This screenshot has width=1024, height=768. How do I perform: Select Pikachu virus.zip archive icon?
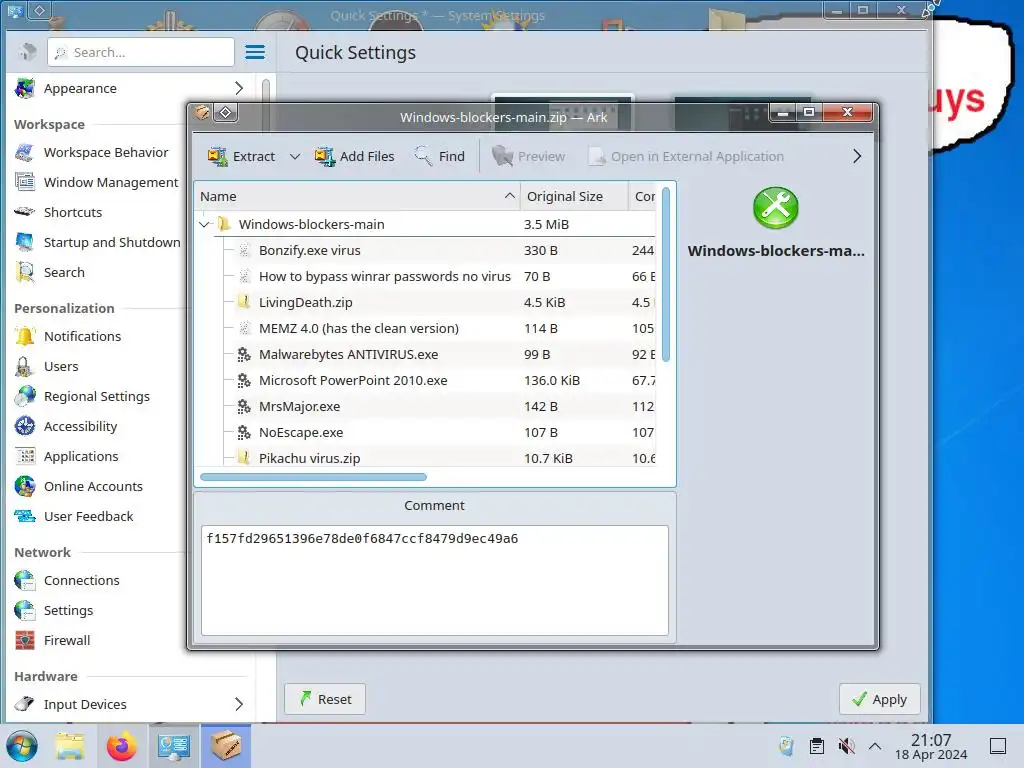pos(244,458)
